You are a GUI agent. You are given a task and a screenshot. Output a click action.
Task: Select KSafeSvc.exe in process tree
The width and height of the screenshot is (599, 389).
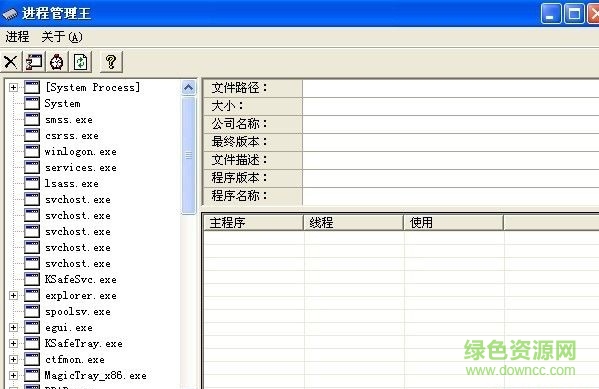coord(81,279)
